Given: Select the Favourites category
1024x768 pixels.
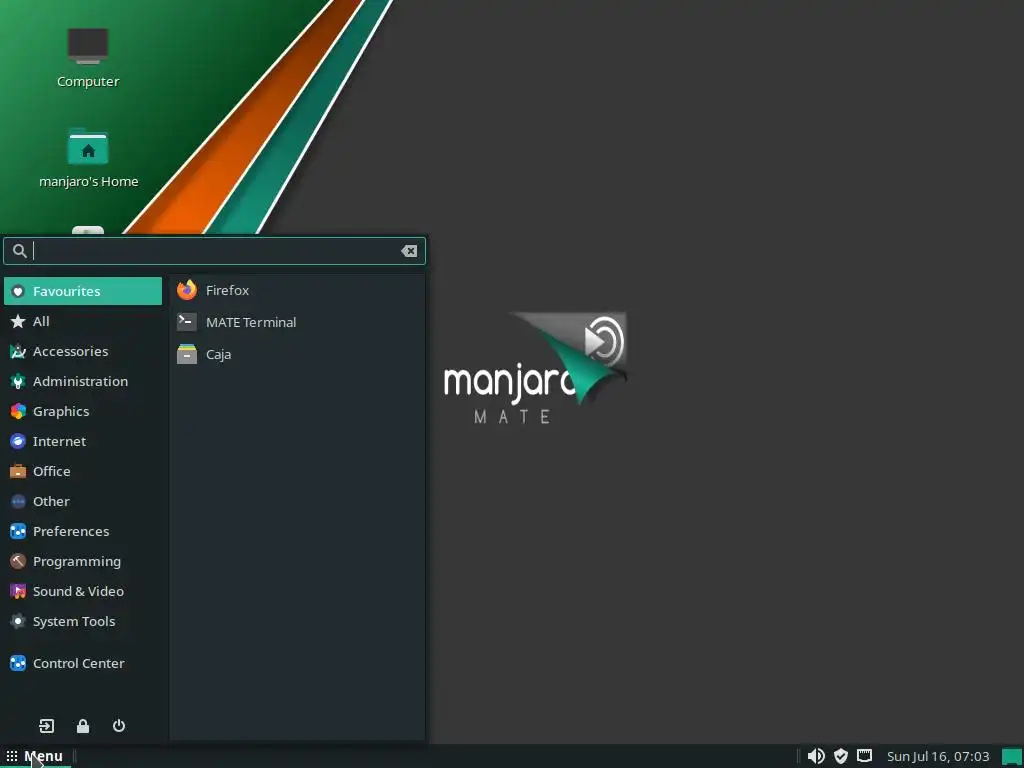Looking at the screenshot, I should (83, 291).
